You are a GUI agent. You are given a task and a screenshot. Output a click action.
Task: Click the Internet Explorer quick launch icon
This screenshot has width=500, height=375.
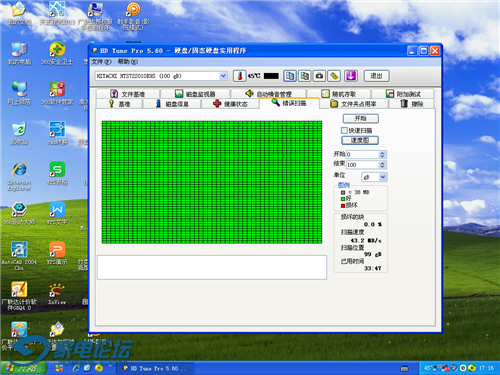coord(77,368)
